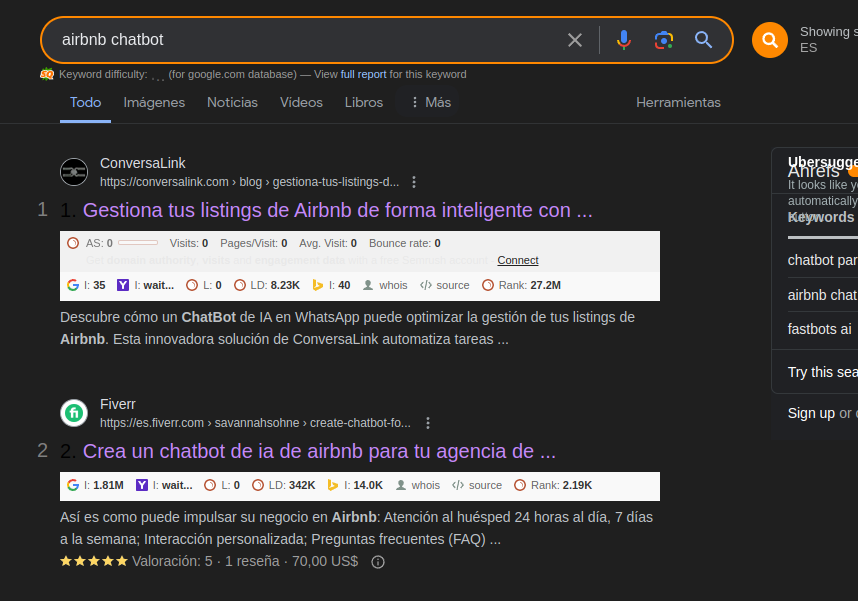
Task: Click the Fiverr site name
Action: 118,404
